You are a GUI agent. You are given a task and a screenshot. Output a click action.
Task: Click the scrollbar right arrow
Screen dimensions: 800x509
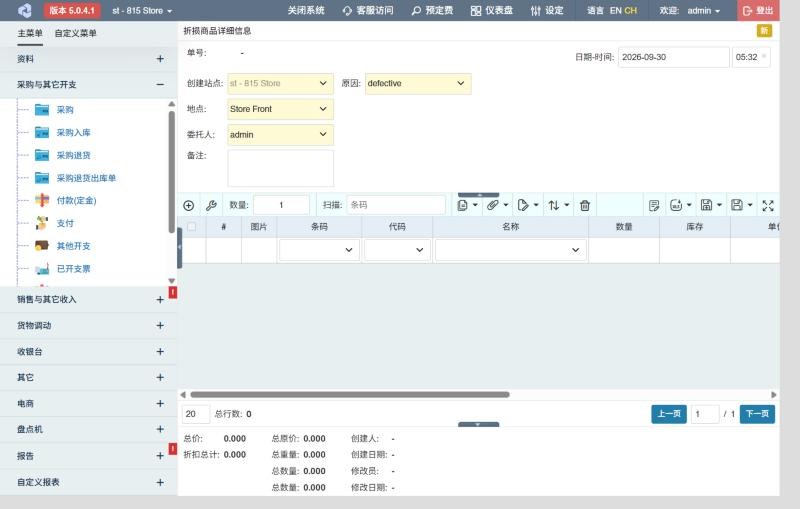coord(774,395)
